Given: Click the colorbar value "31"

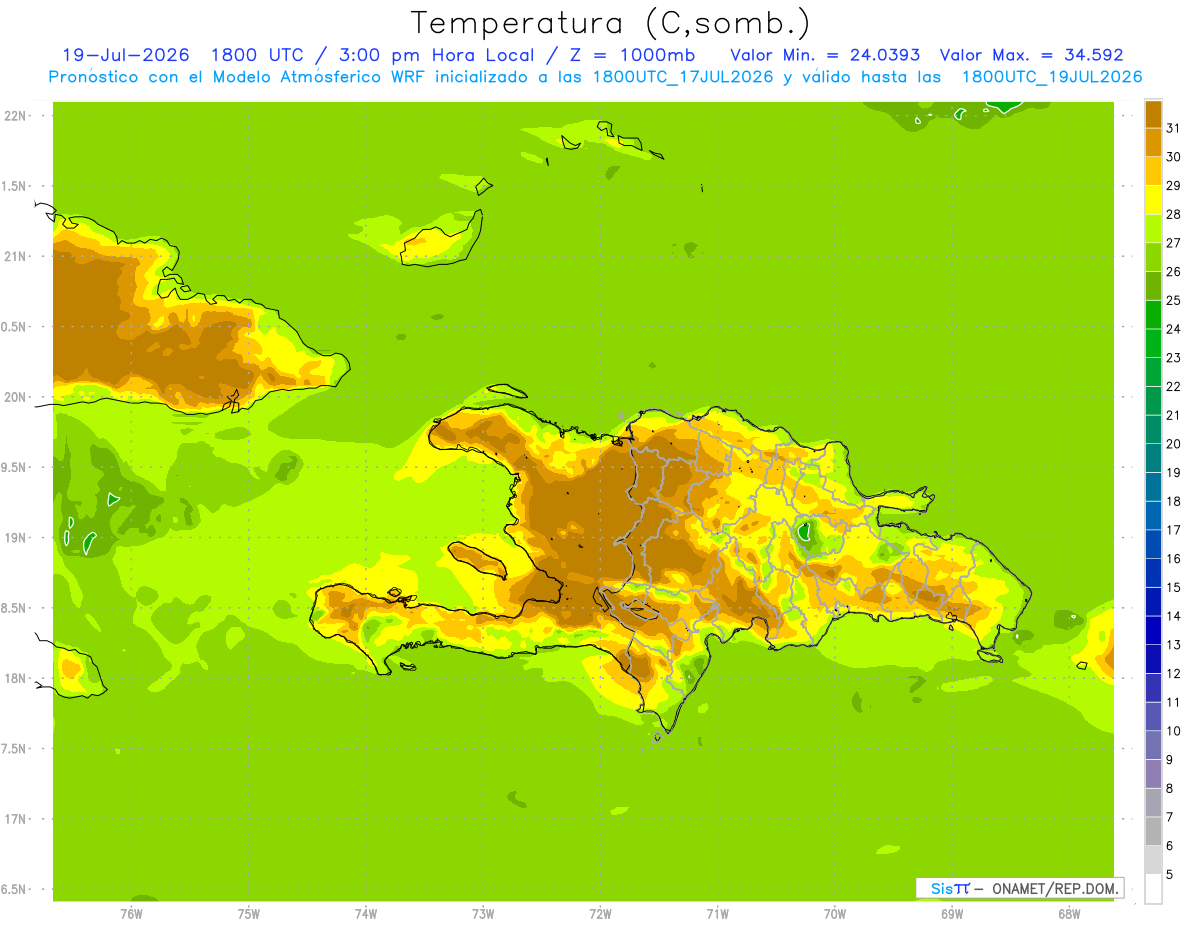Looking at the screenshot, I should 1174,128.
